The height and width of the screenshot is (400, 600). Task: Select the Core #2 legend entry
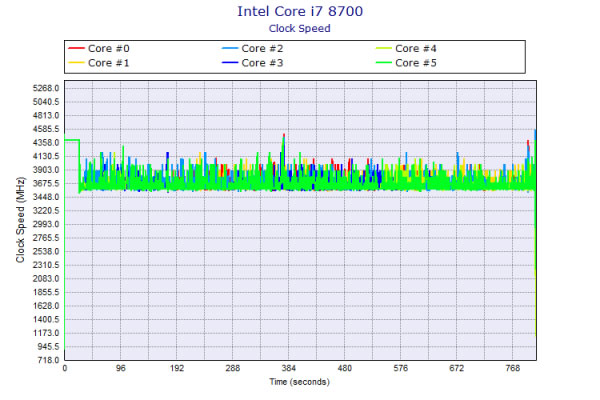(x=253, y=49)
